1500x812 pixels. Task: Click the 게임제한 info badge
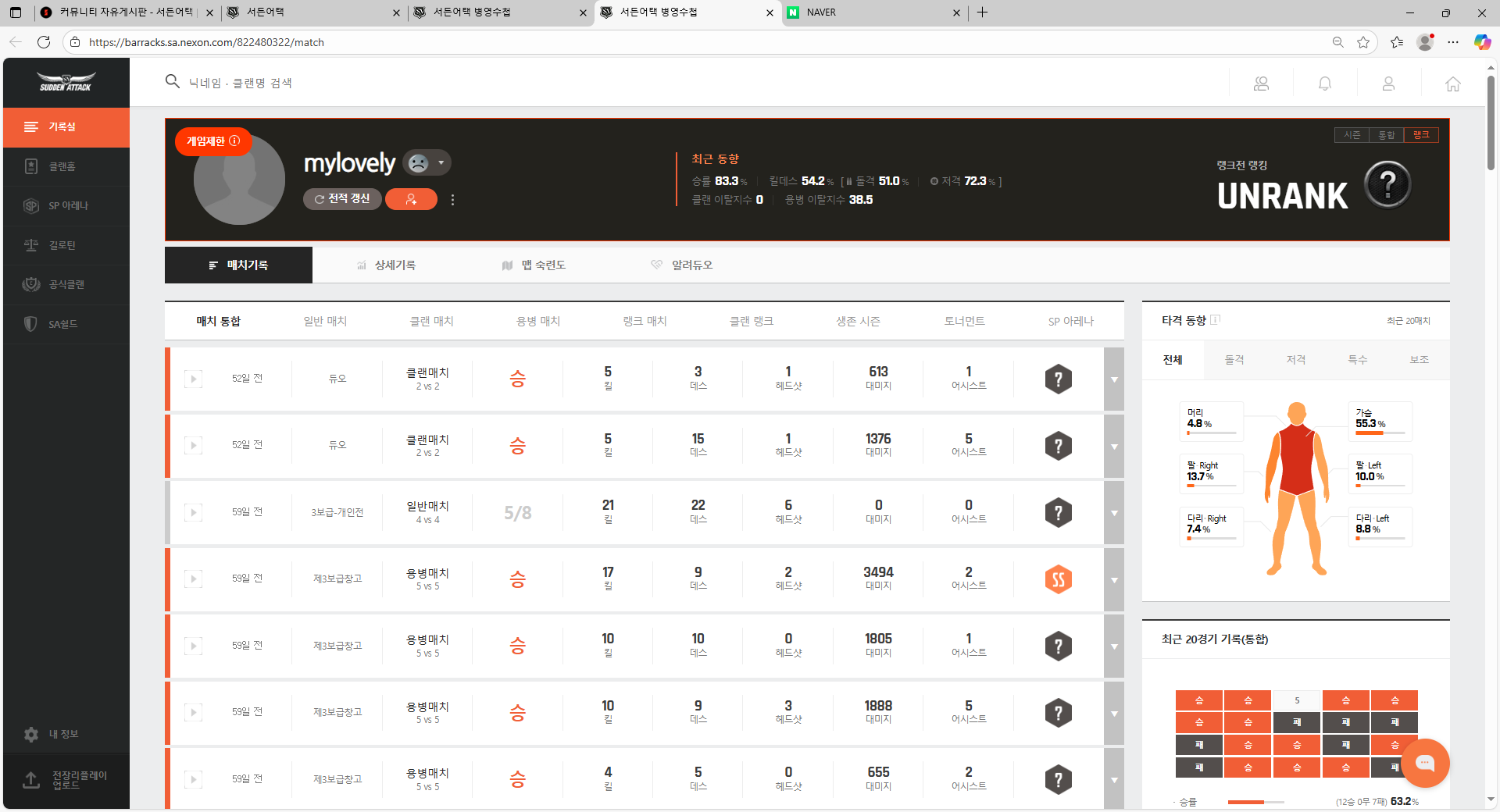tap(212, 141)
